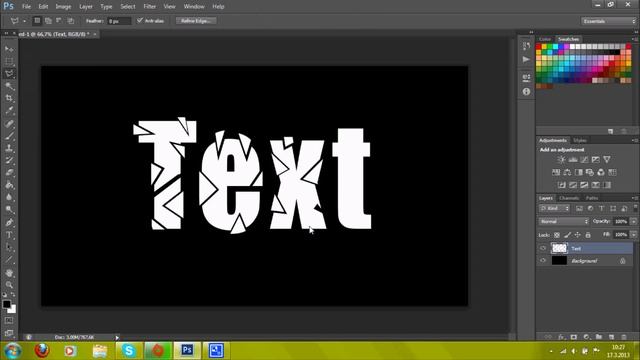640x360 pixels.
Task: Click the Feather input field
Action: coord(119,21)
